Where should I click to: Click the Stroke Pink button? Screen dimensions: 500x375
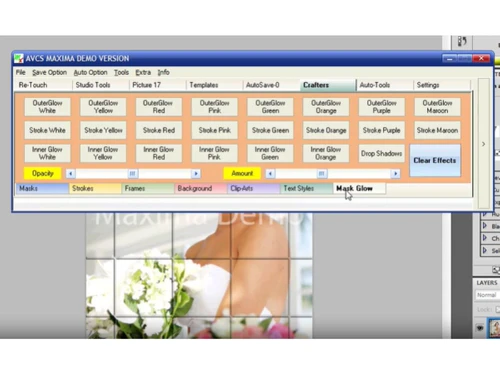[x=214, y=130]
